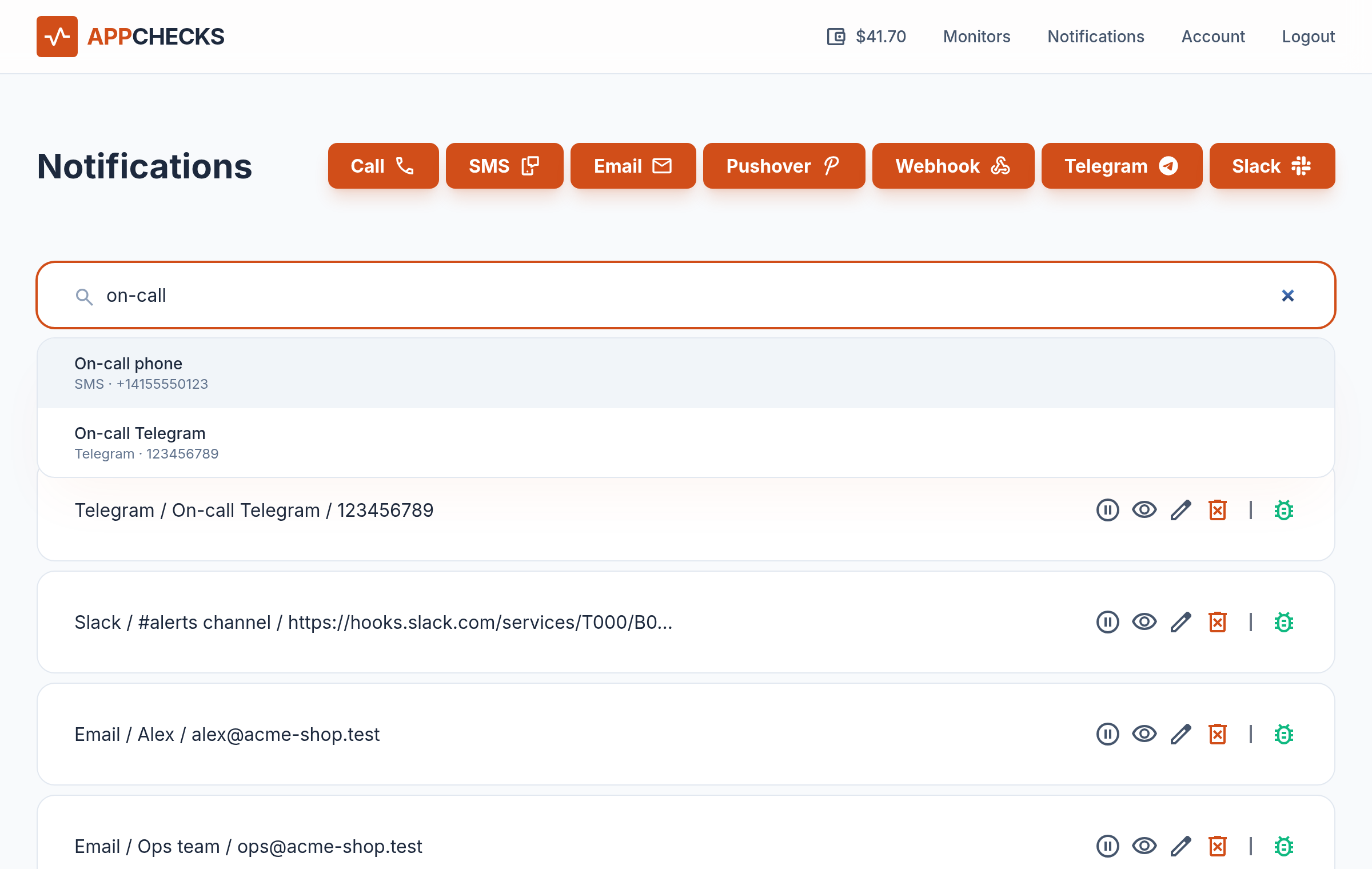1372x869 pixels.
Task: View the Email Alex notification details
Action: point(1144,734)
